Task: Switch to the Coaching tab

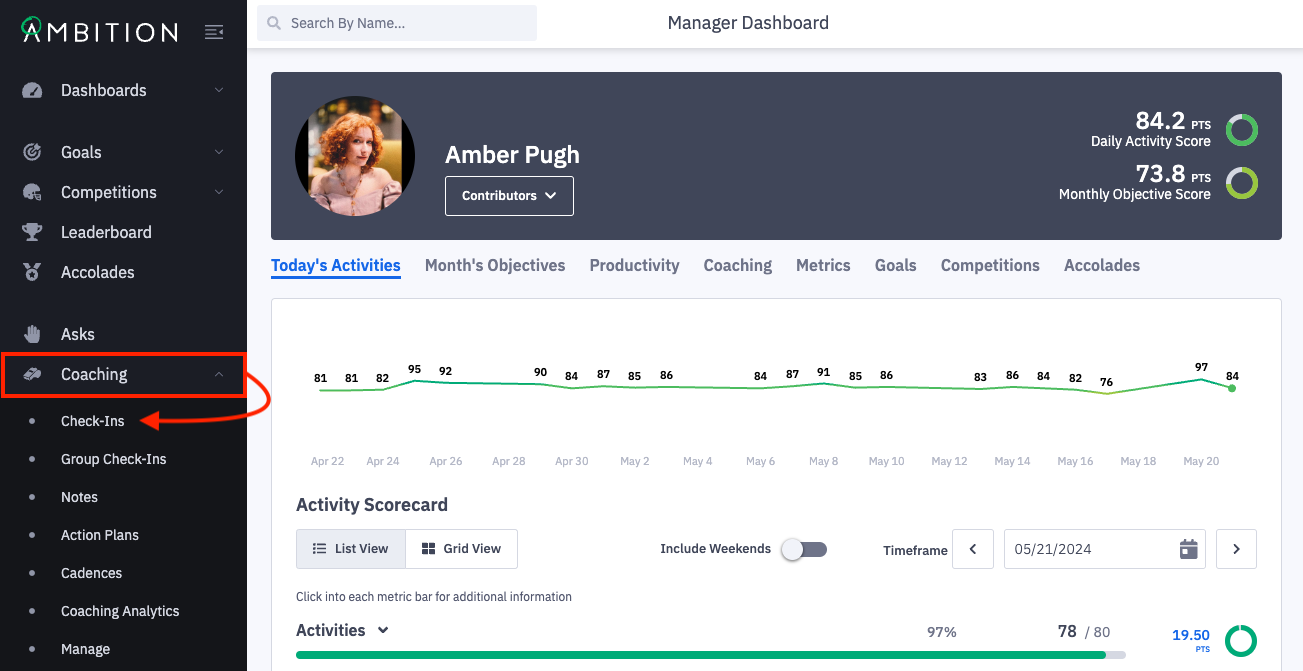Action: (738, 265)
